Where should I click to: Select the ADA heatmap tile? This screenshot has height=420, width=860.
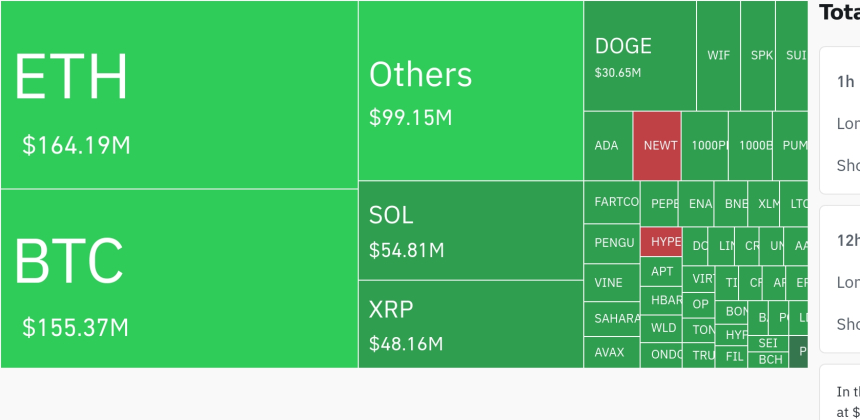tap(607, 145)
